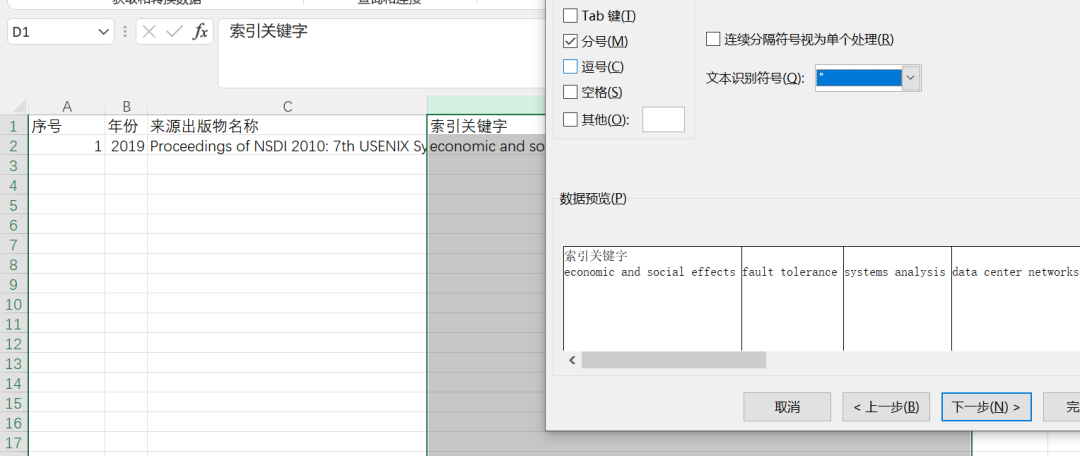Select column A header
1080x456 pixels.
67,106
